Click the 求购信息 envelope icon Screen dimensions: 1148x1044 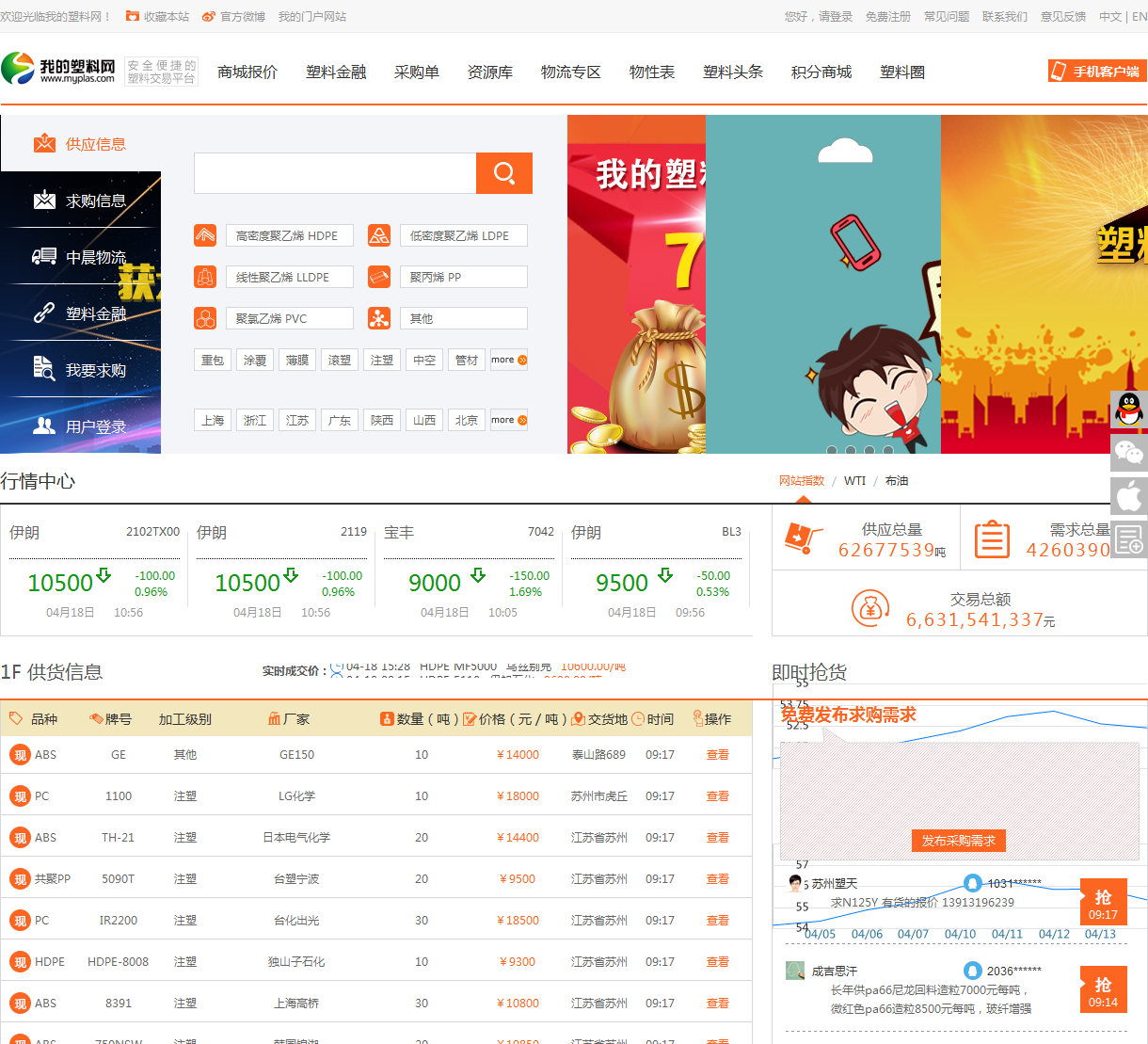point(44,200)
